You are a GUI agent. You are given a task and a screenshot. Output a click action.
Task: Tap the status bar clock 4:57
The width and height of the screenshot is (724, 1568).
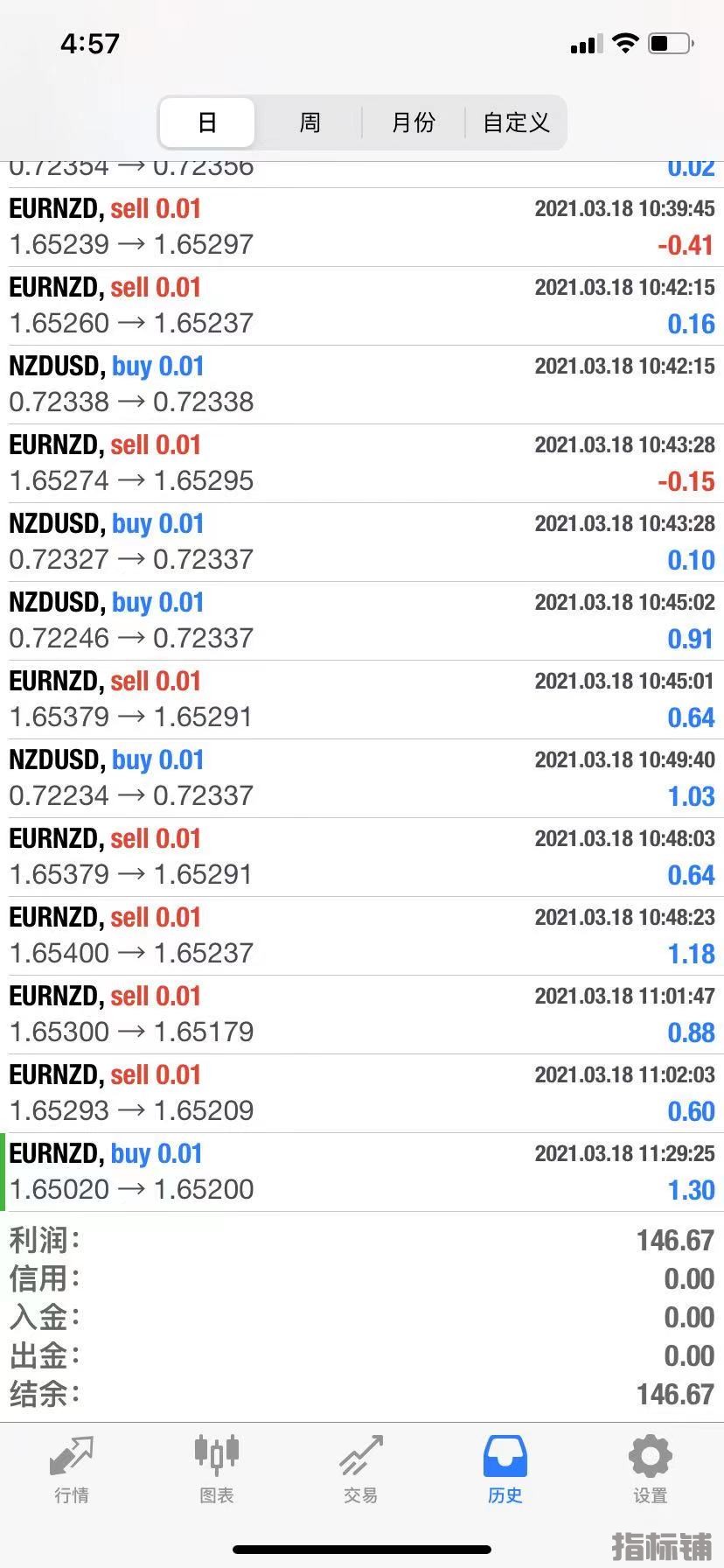[x=90, y=44]
